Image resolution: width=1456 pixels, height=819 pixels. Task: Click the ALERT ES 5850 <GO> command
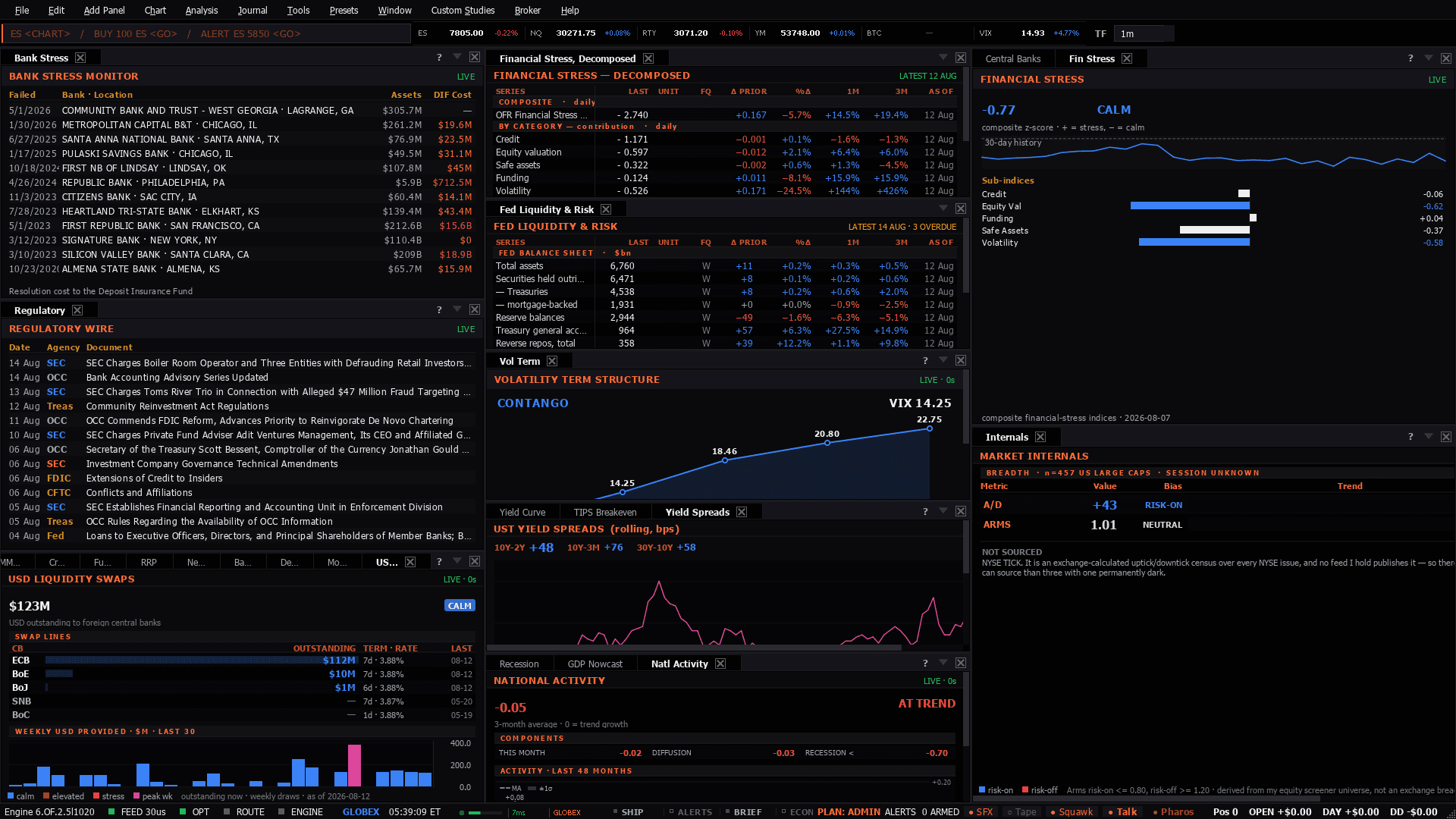click(x=251, y=33)
